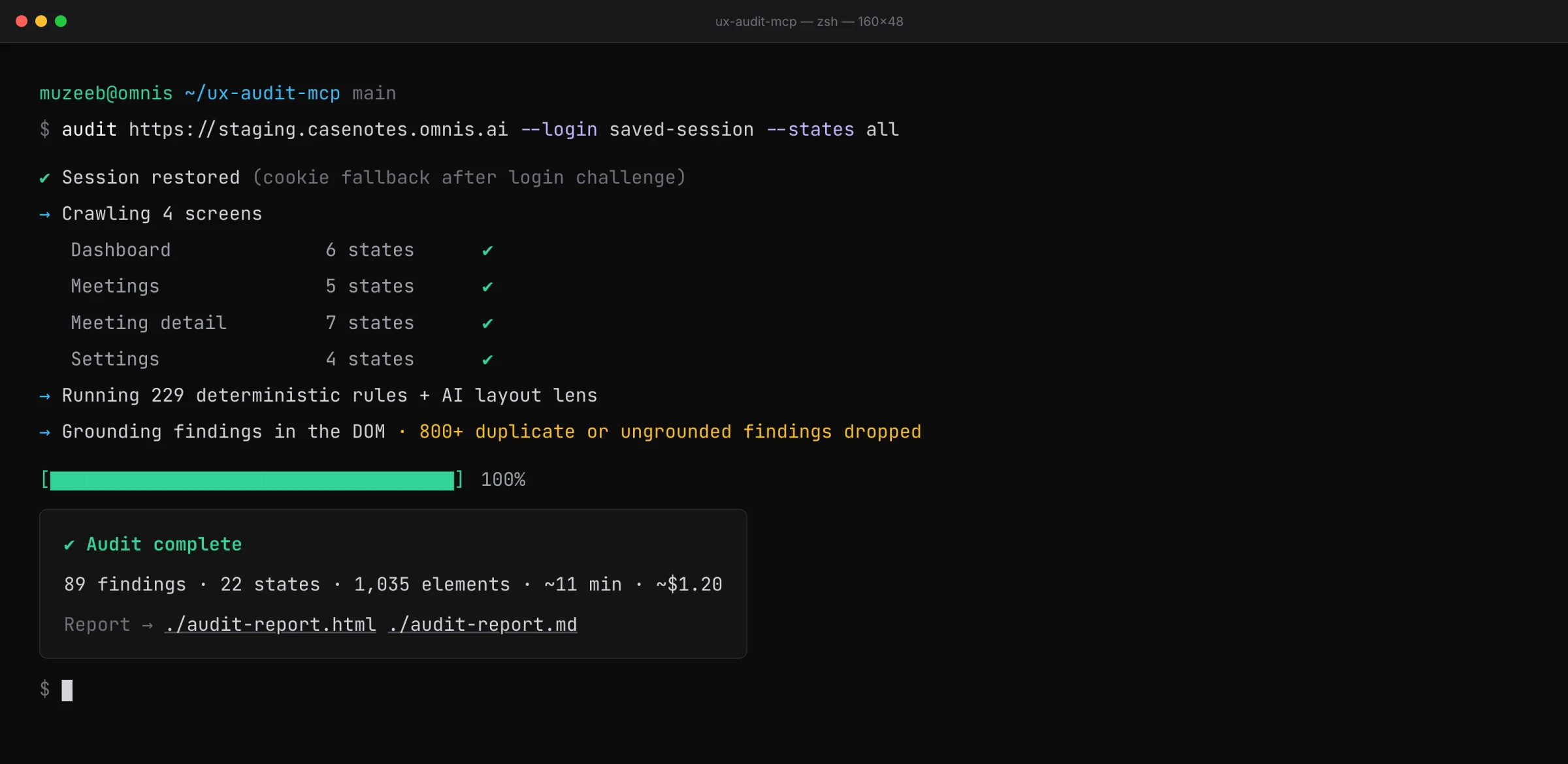The width and height of the screenshot is (1568, 764).
Task: Click the checkmark in the Meetings row
Action: pyautogui.click(x=487, y=287)
